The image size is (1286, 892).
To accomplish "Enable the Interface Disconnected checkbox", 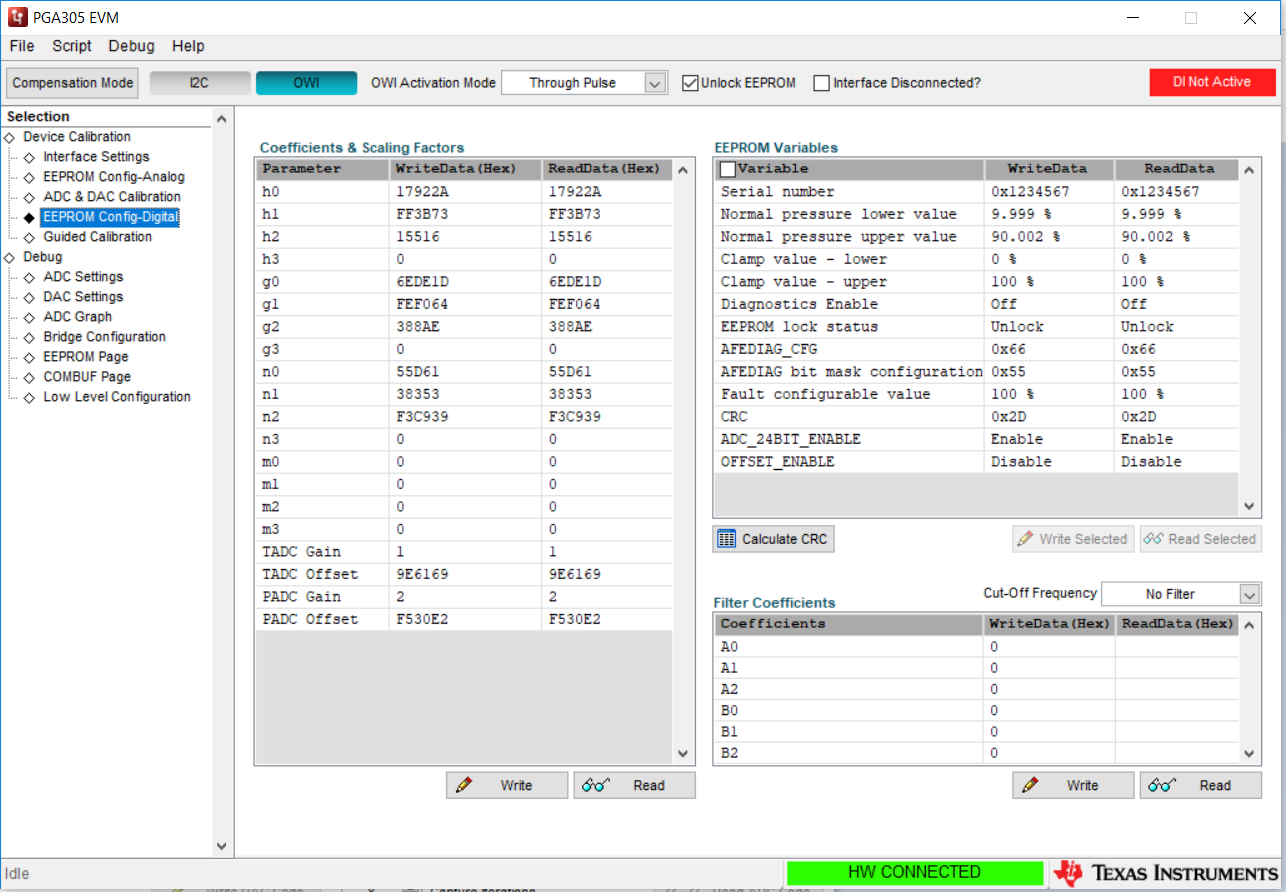I will tap(822, 83).
